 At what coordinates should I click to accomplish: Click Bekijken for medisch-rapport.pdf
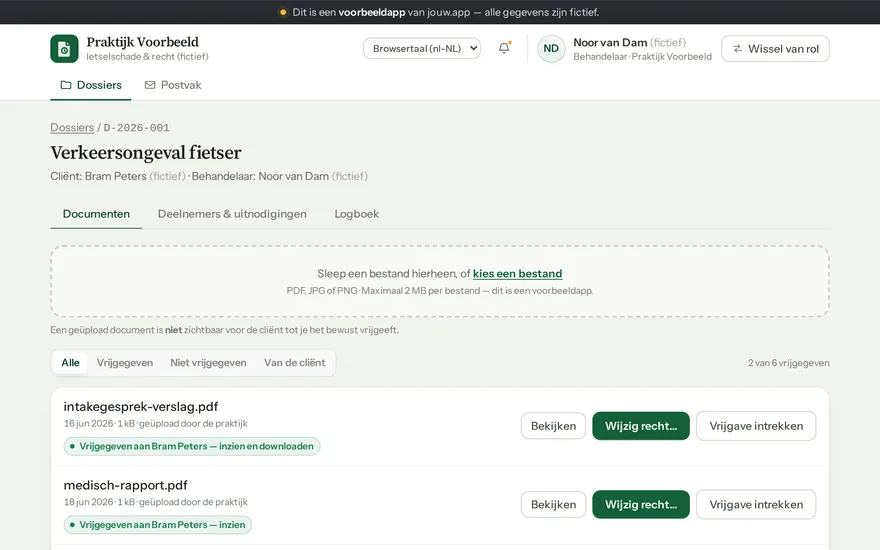tap(553, 505)
